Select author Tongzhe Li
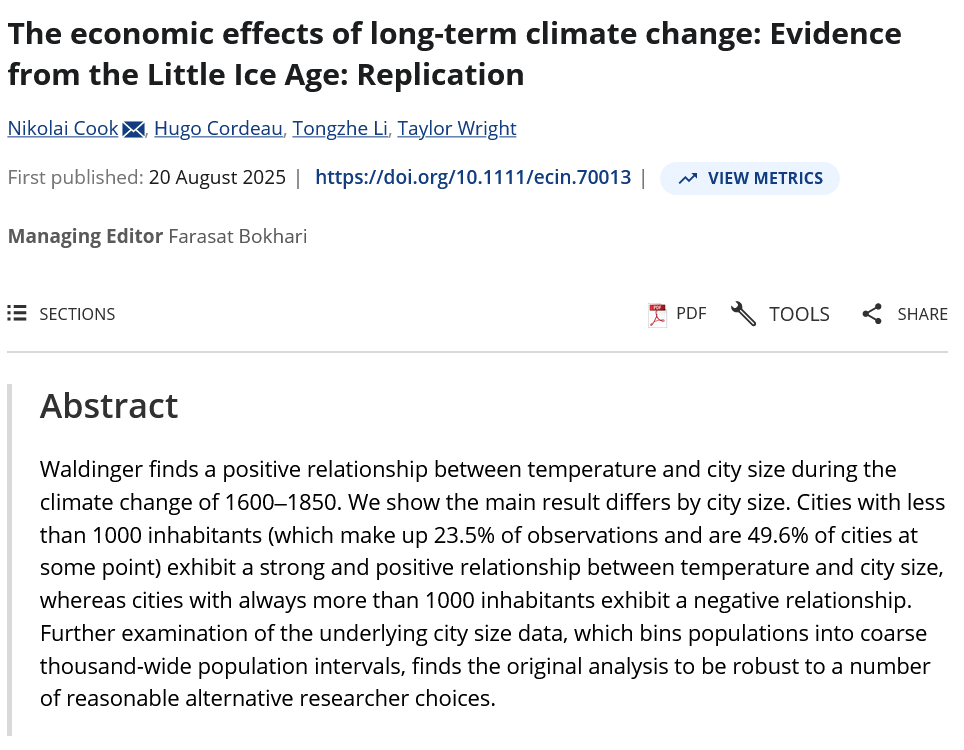The image size is (964, 750). point(339,129)
